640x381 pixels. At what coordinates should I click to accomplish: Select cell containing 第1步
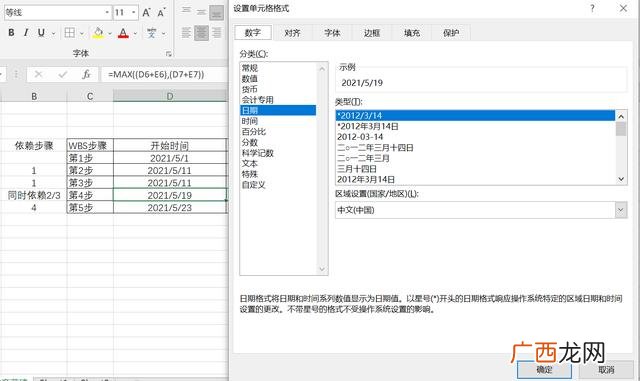pyautogui.click(x=90, y=158)
